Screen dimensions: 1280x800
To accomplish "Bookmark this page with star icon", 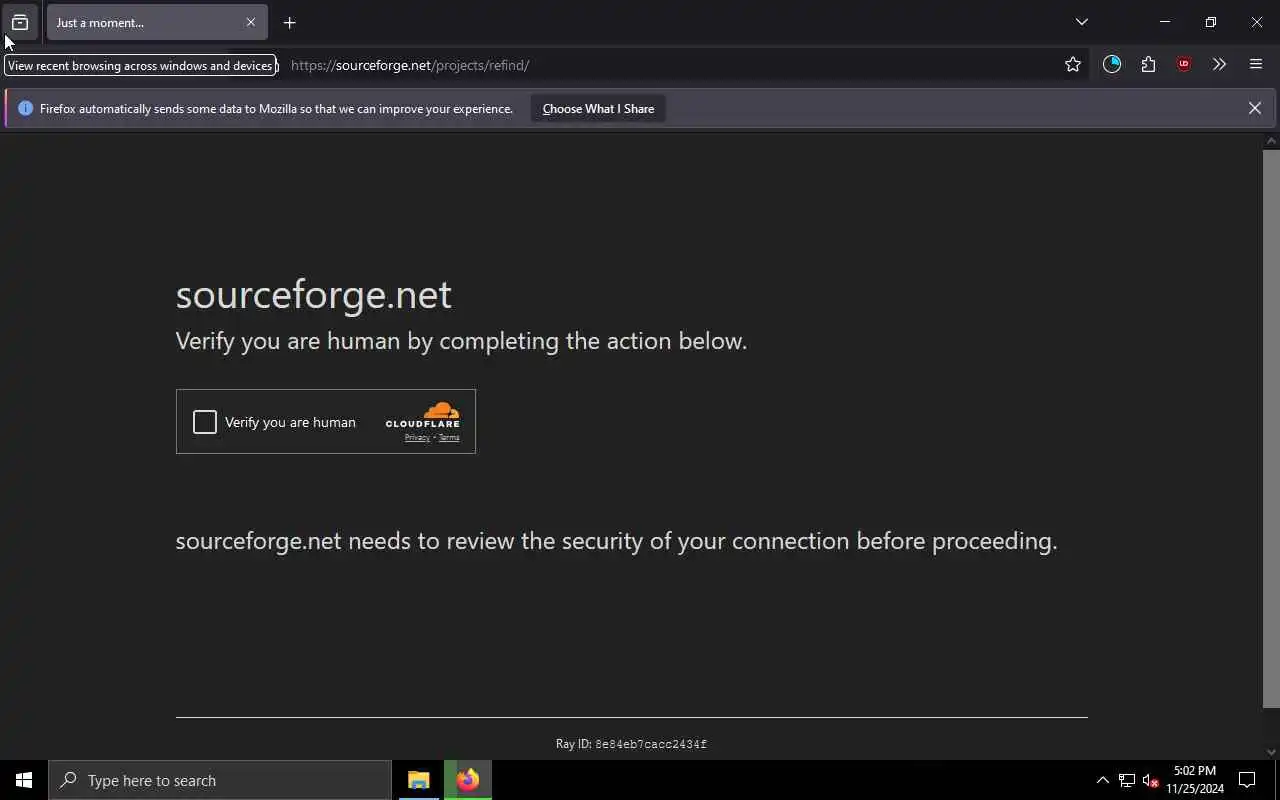I will click(x=1073, y=65).
